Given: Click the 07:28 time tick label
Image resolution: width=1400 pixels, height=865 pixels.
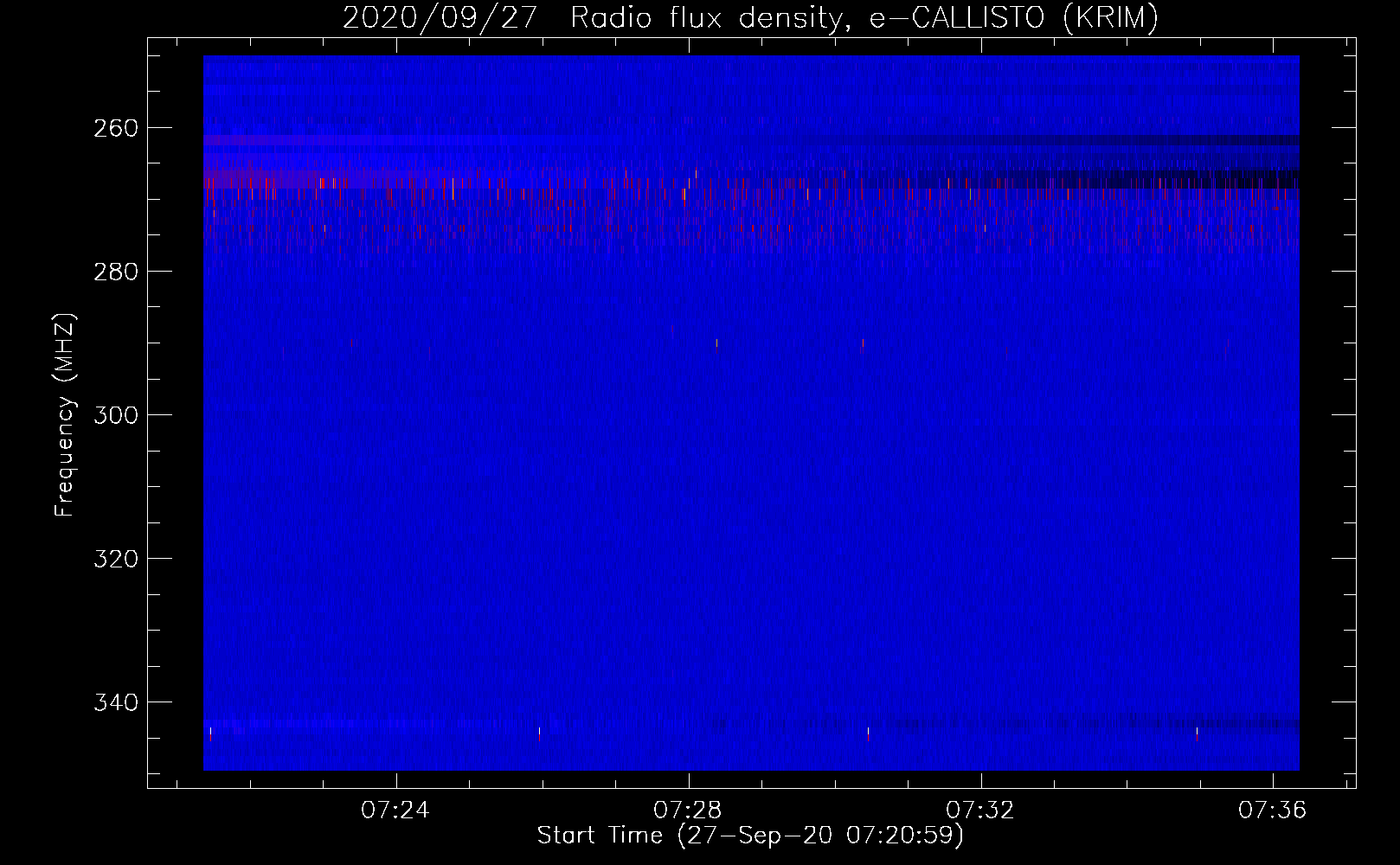Looking at the screenshot, I should (688, 811).
